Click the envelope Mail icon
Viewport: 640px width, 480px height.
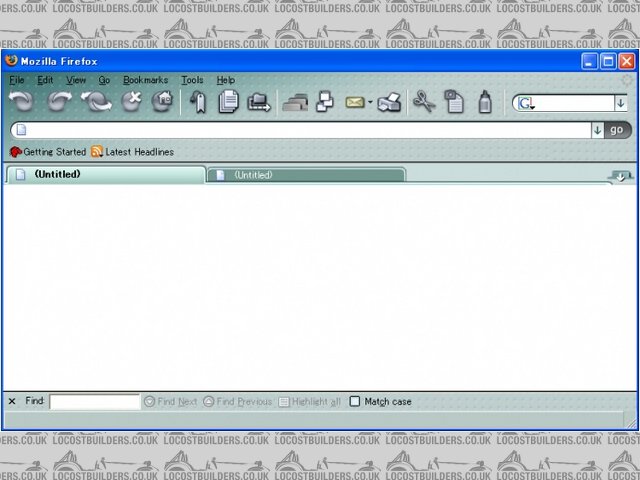[x=354, y=102]
